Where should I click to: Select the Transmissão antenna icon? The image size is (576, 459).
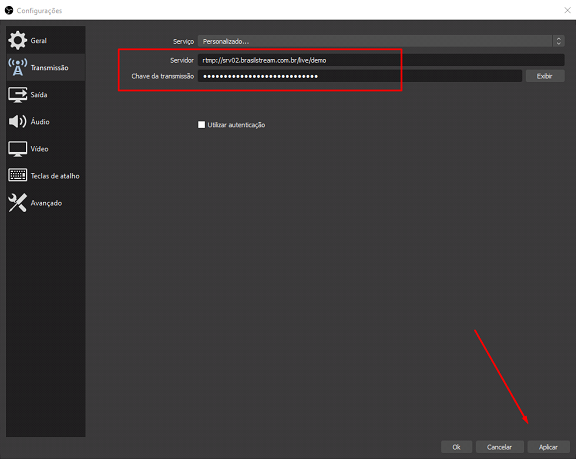pyautogui.click(x=17, y=68)
